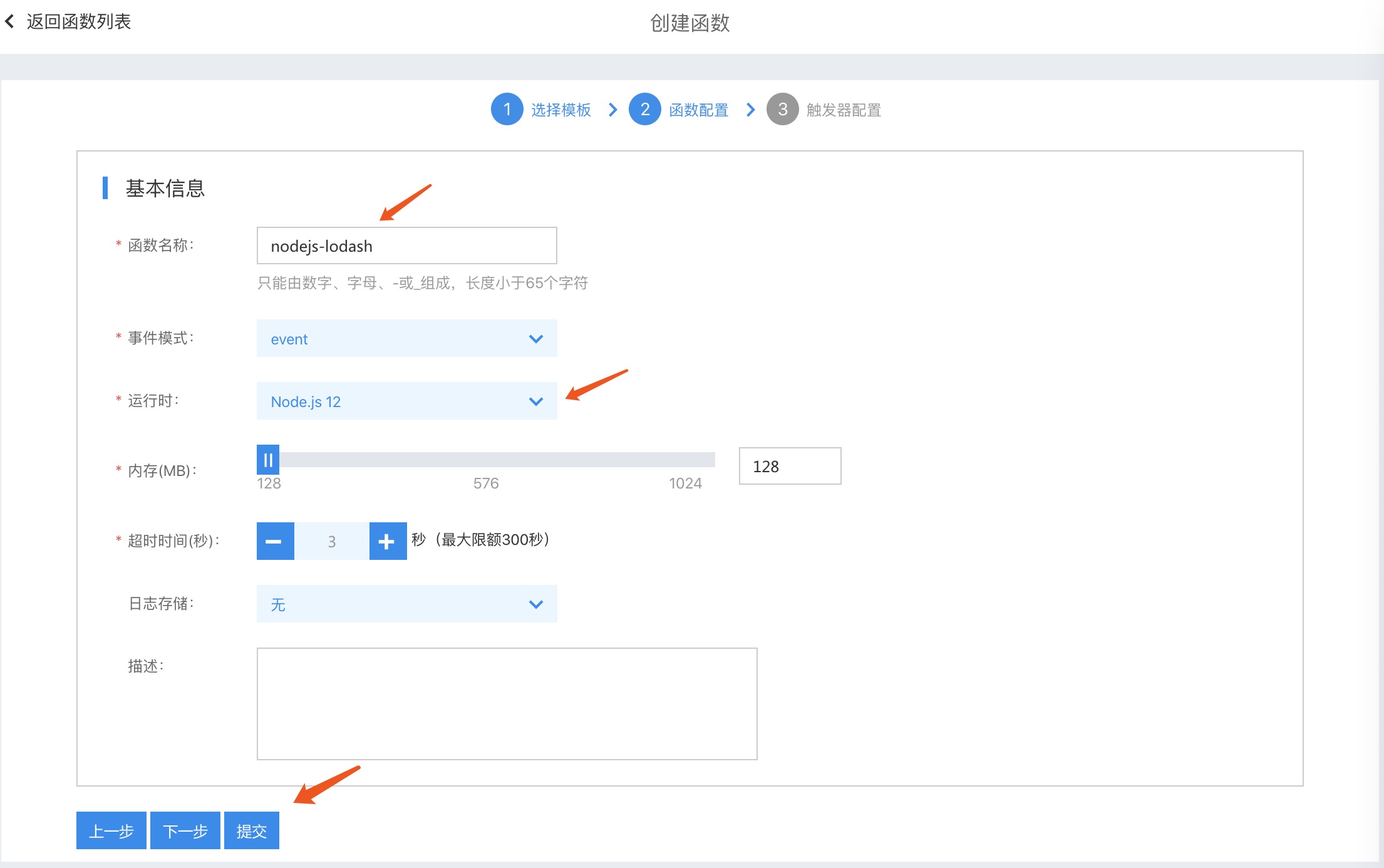Screen dimensions: 1384x868
Task: Click the step 3 number circle
Action: 783,110
